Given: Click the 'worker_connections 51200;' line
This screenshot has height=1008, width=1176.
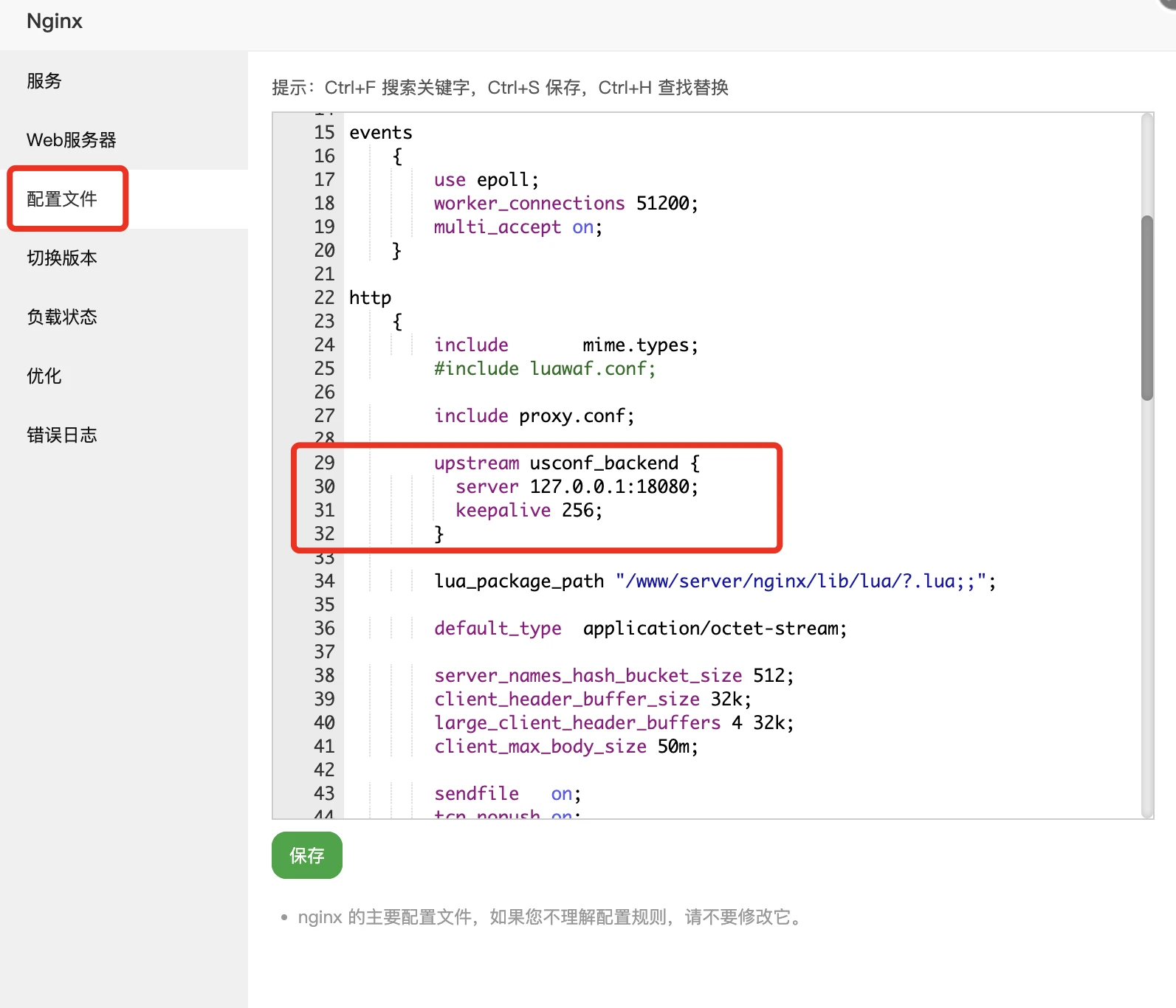Looking at the screenshot, I should [x=565, y=204].
